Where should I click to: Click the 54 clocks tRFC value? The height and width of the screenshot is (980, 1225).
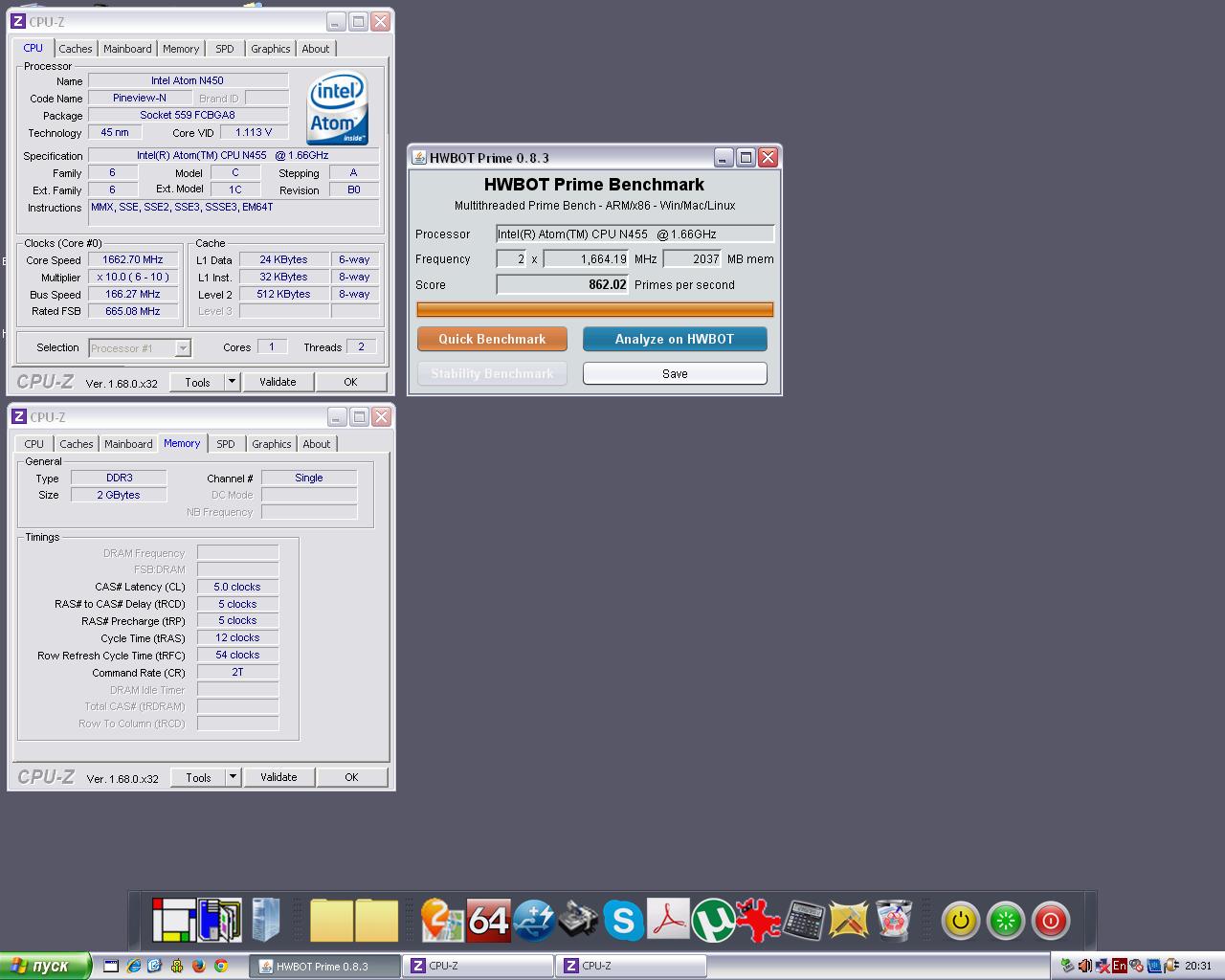coord(237,655)
